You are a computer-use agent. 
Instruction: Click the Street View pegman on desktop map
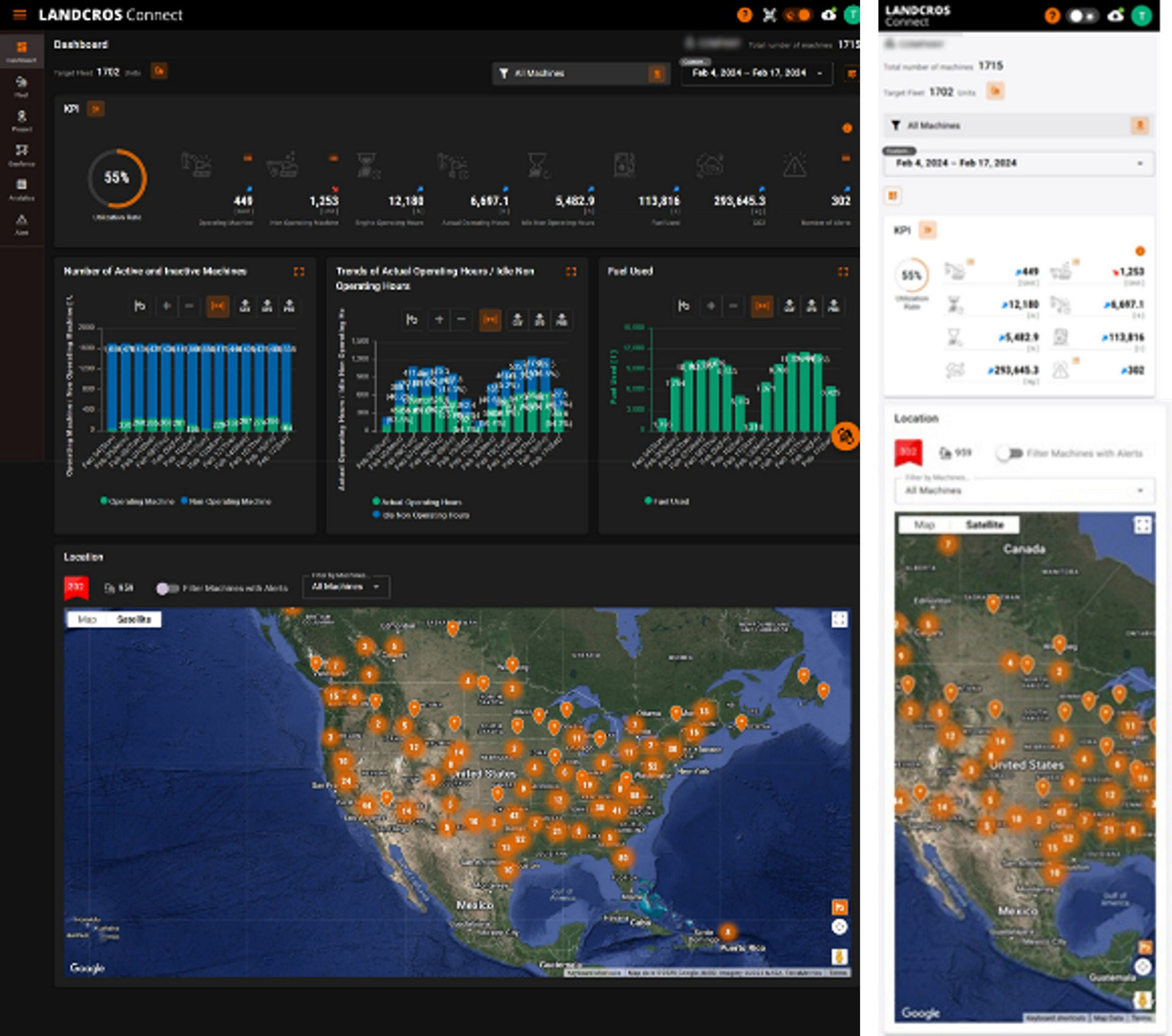click(839, 957)
